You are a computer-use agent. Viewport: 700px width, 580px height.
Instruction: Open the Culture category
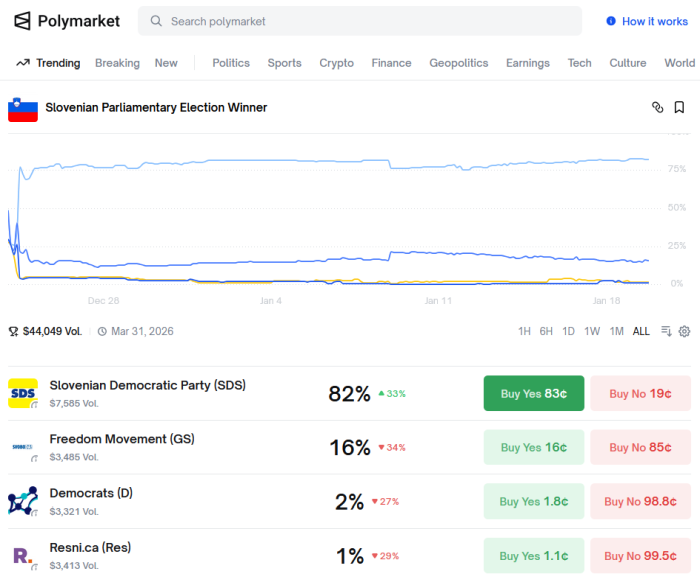[x=628, y=63]
